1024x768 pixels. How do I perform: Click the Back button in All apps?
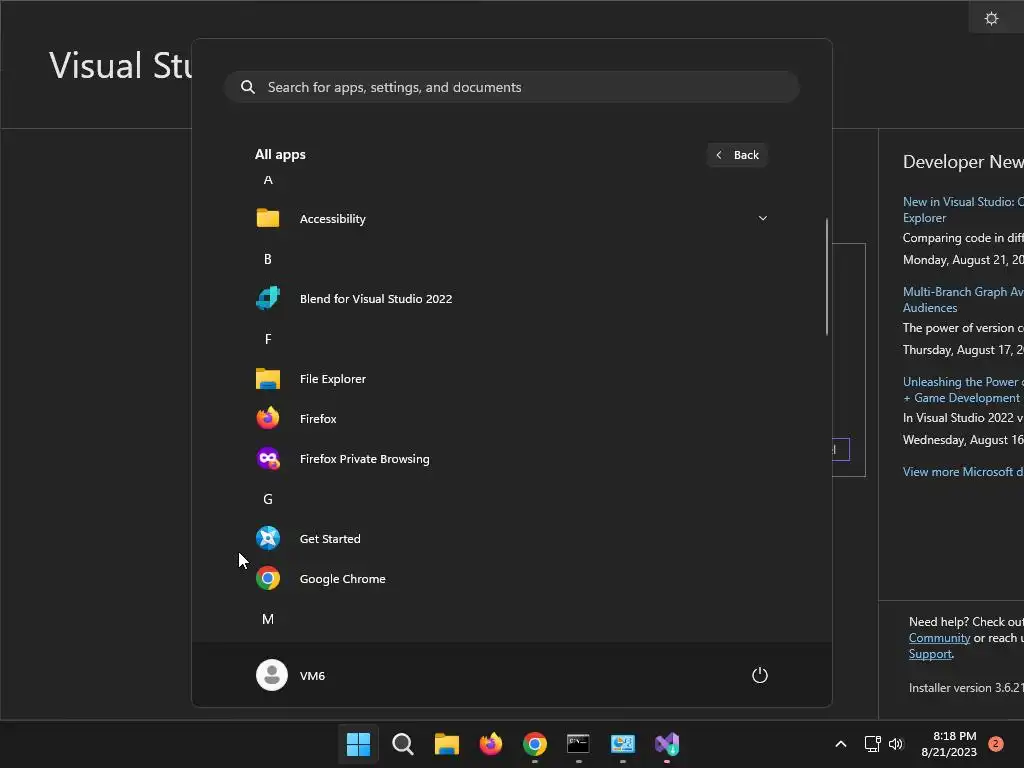[x=737, y=155]
